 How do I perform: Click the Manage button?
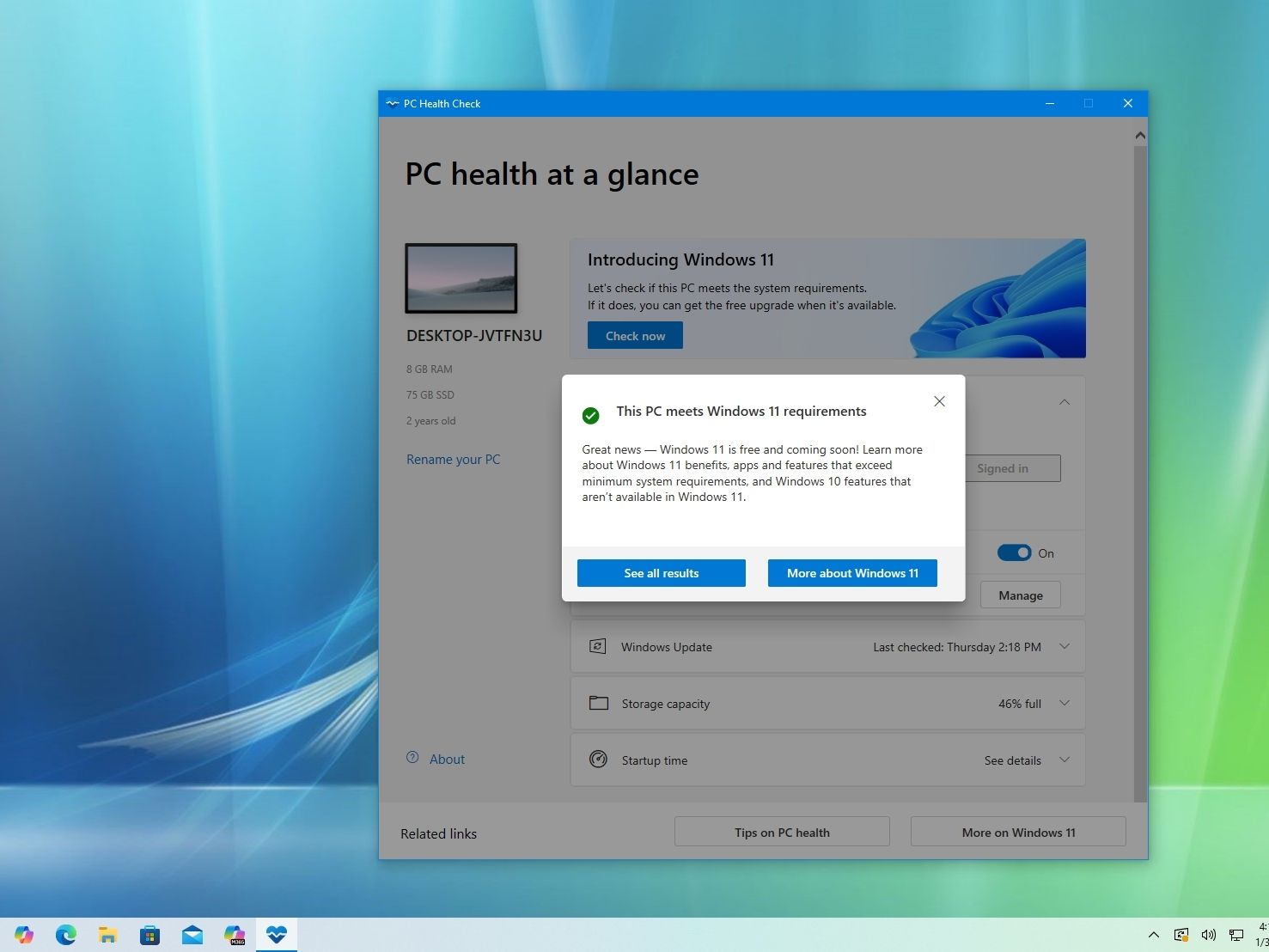1021,595
